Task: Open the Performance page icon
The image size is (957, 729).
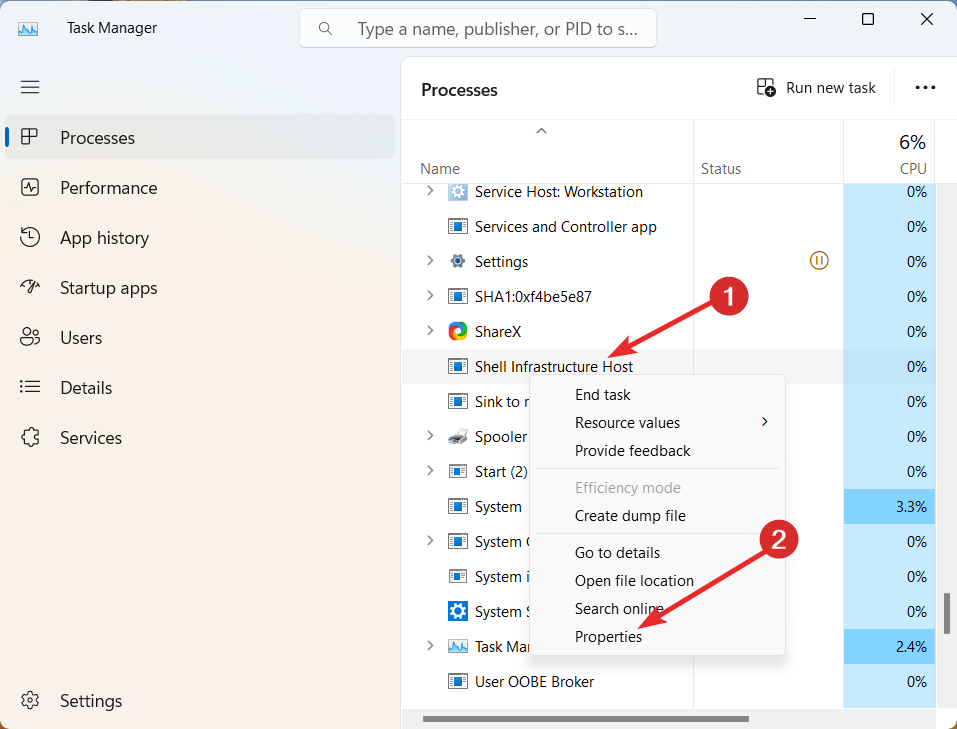Action: coord(30,188)
